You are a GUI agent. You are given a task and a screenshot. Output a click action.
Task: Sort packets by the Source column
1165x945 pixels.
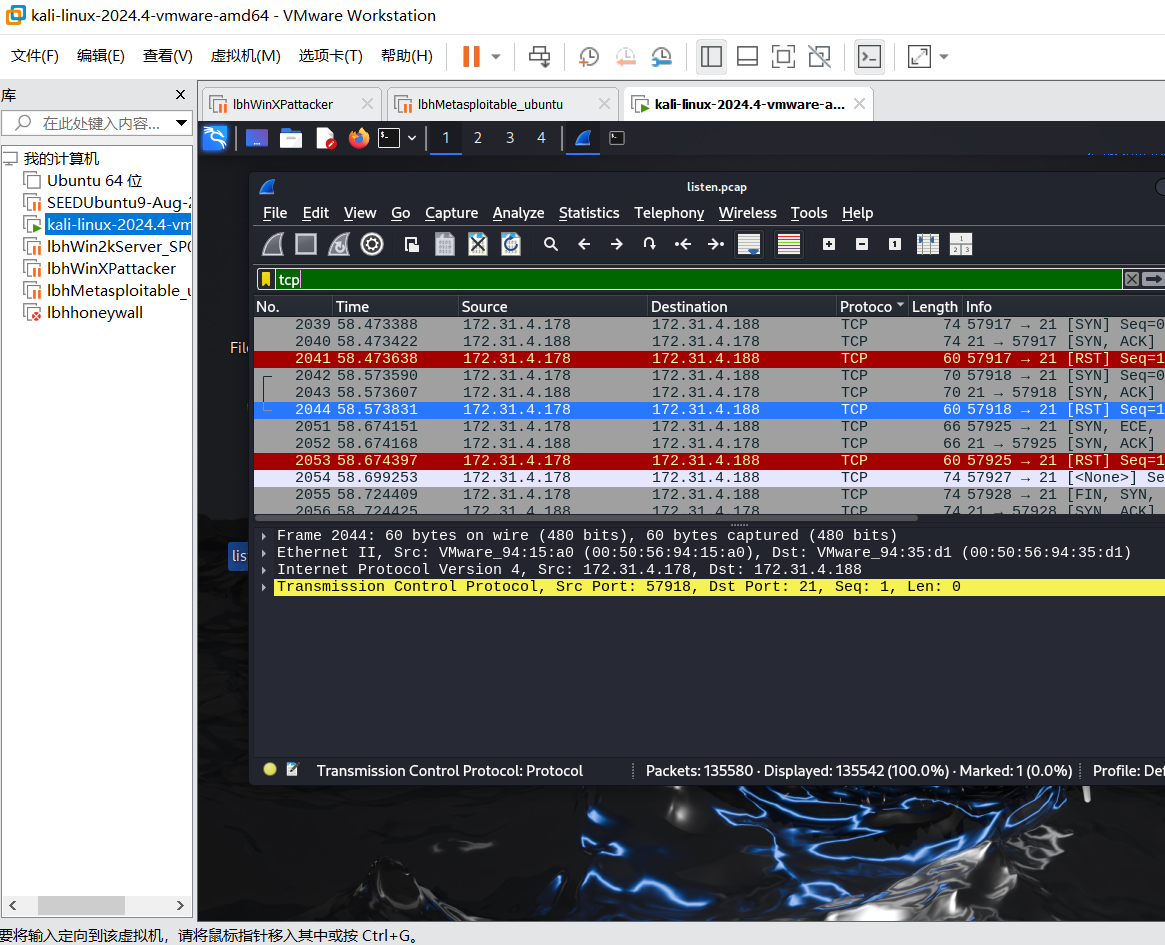point(552,307)
